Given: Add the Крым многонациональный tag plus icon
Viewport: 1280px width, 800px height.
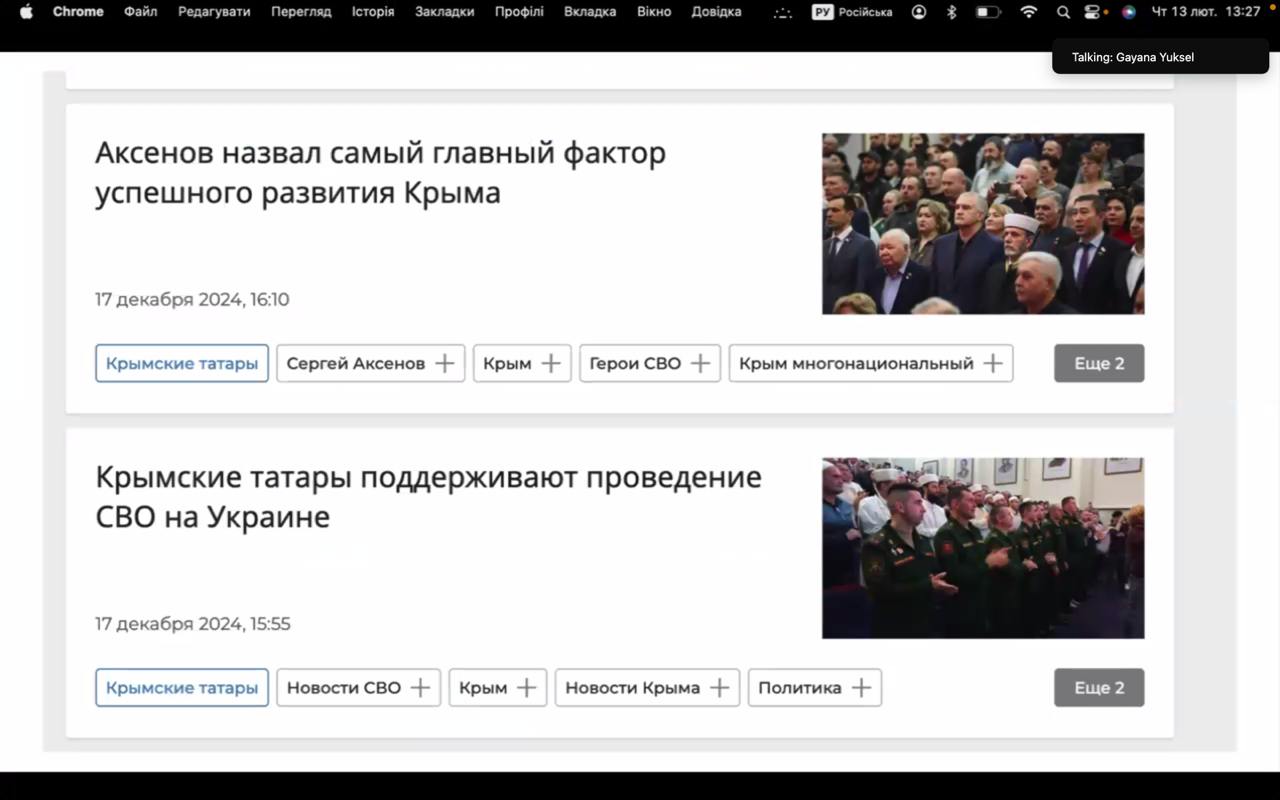Looking at the screenshot, I should (992, 363).
